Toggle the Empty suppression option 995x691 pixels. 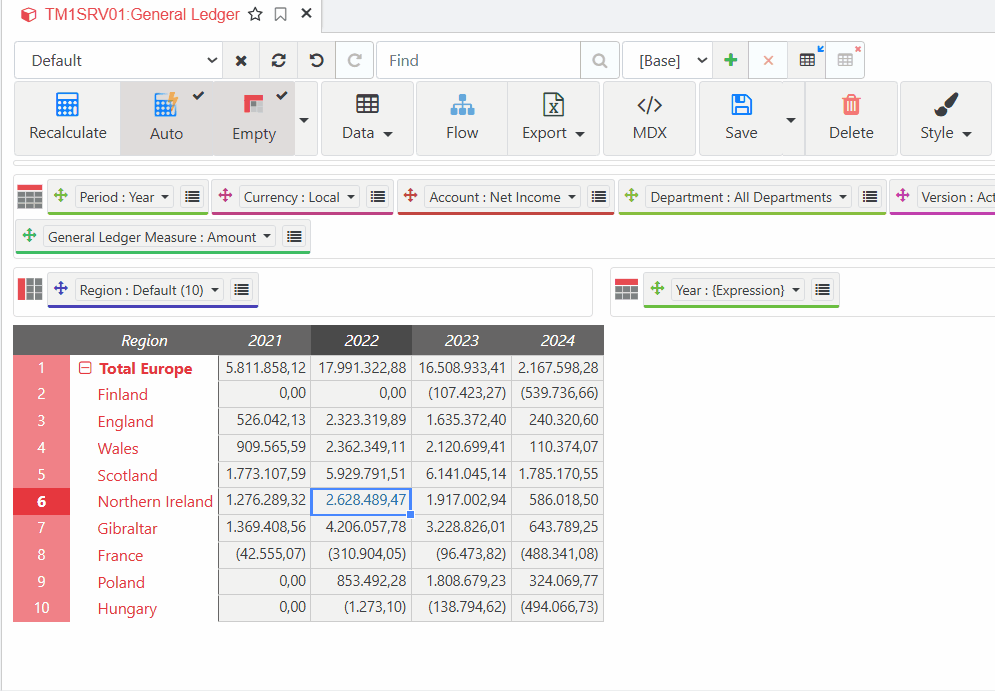coord(253,117)
